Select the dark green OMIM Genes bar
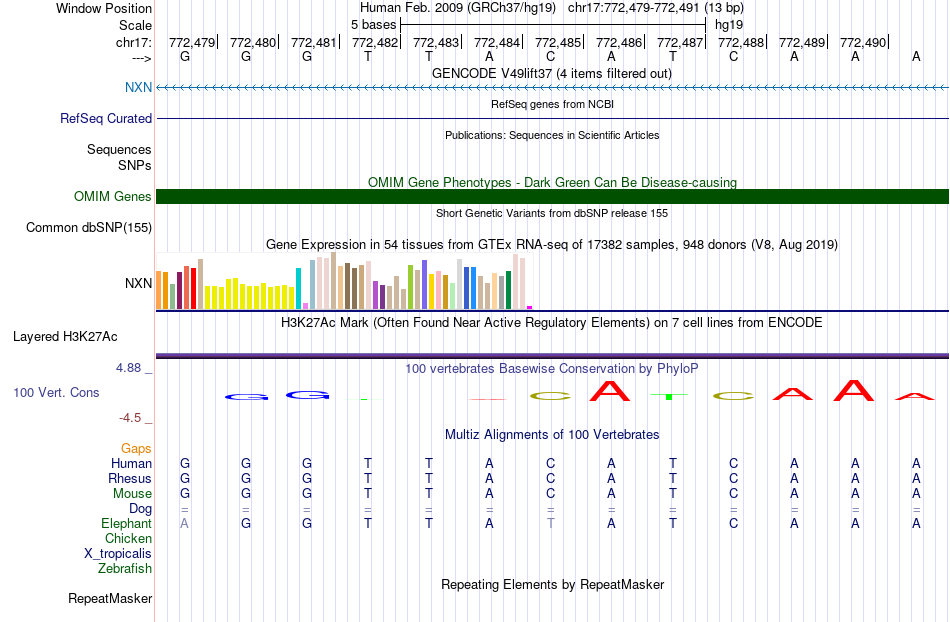Viewport: 950px width, 622px height. pos(552,196)
